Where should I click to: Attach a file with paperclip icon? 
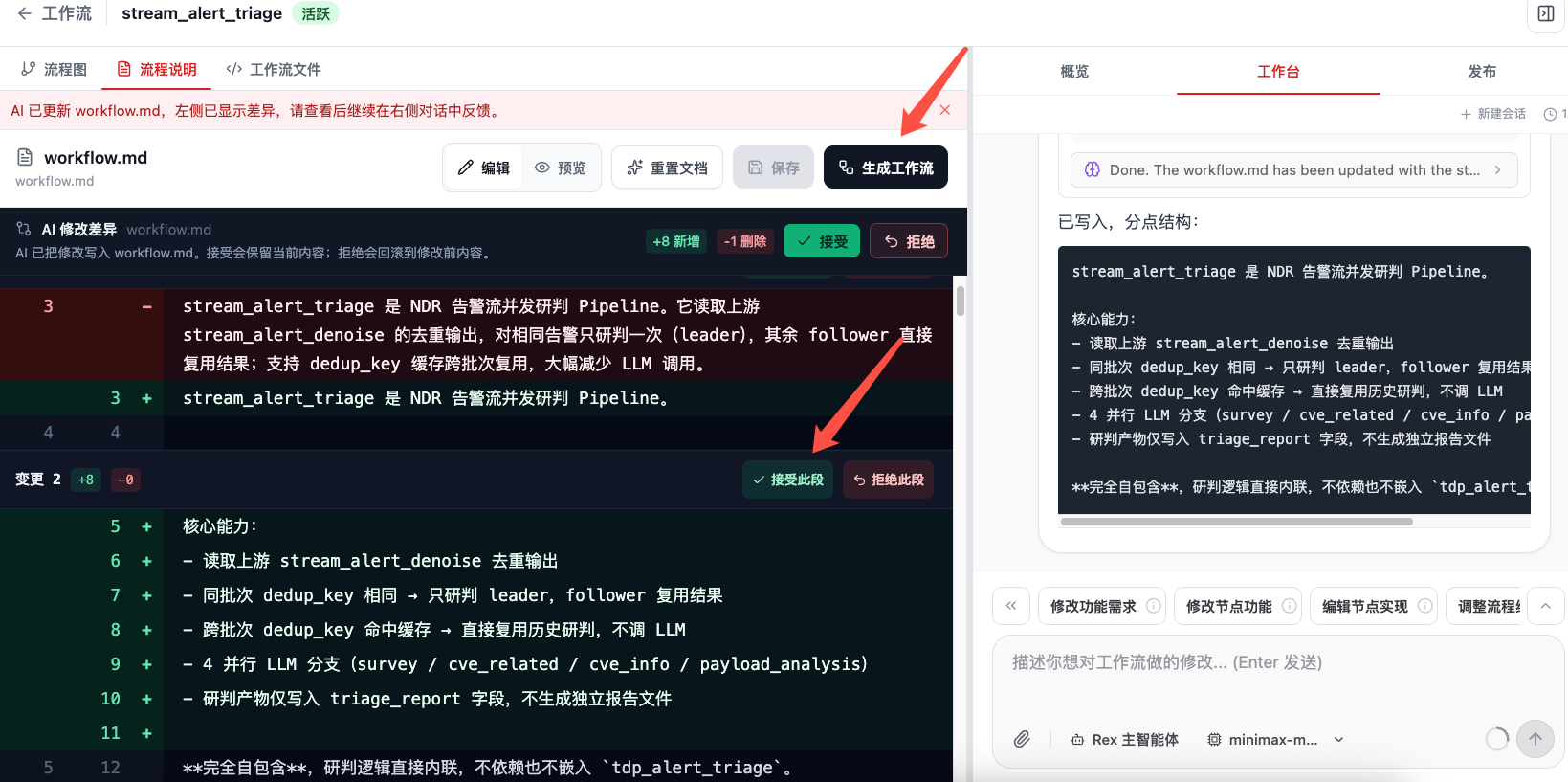pyautogui.click(x=1022, y=739)
